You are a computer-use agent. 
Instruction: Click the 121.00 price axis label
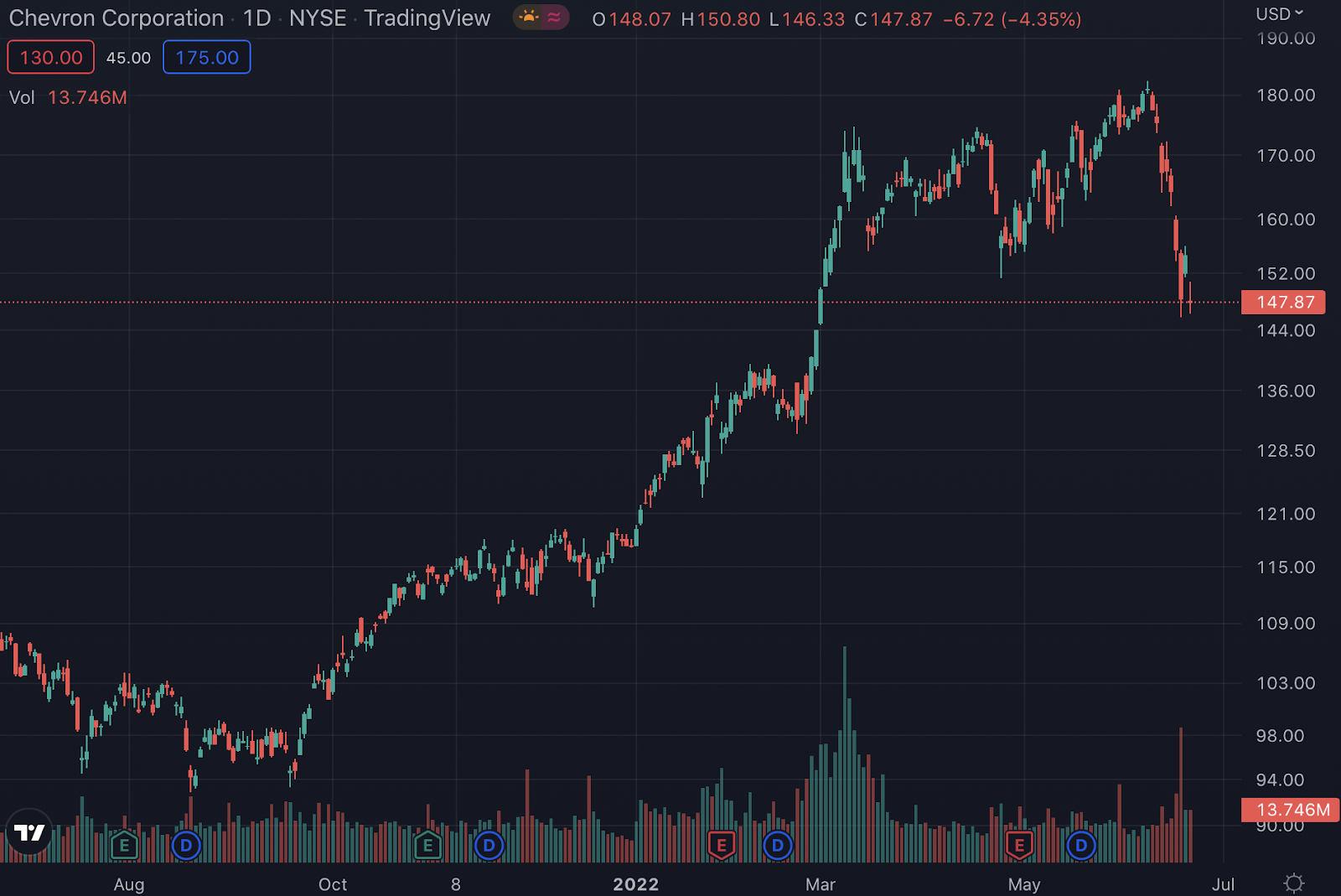tap(1286, 514)
